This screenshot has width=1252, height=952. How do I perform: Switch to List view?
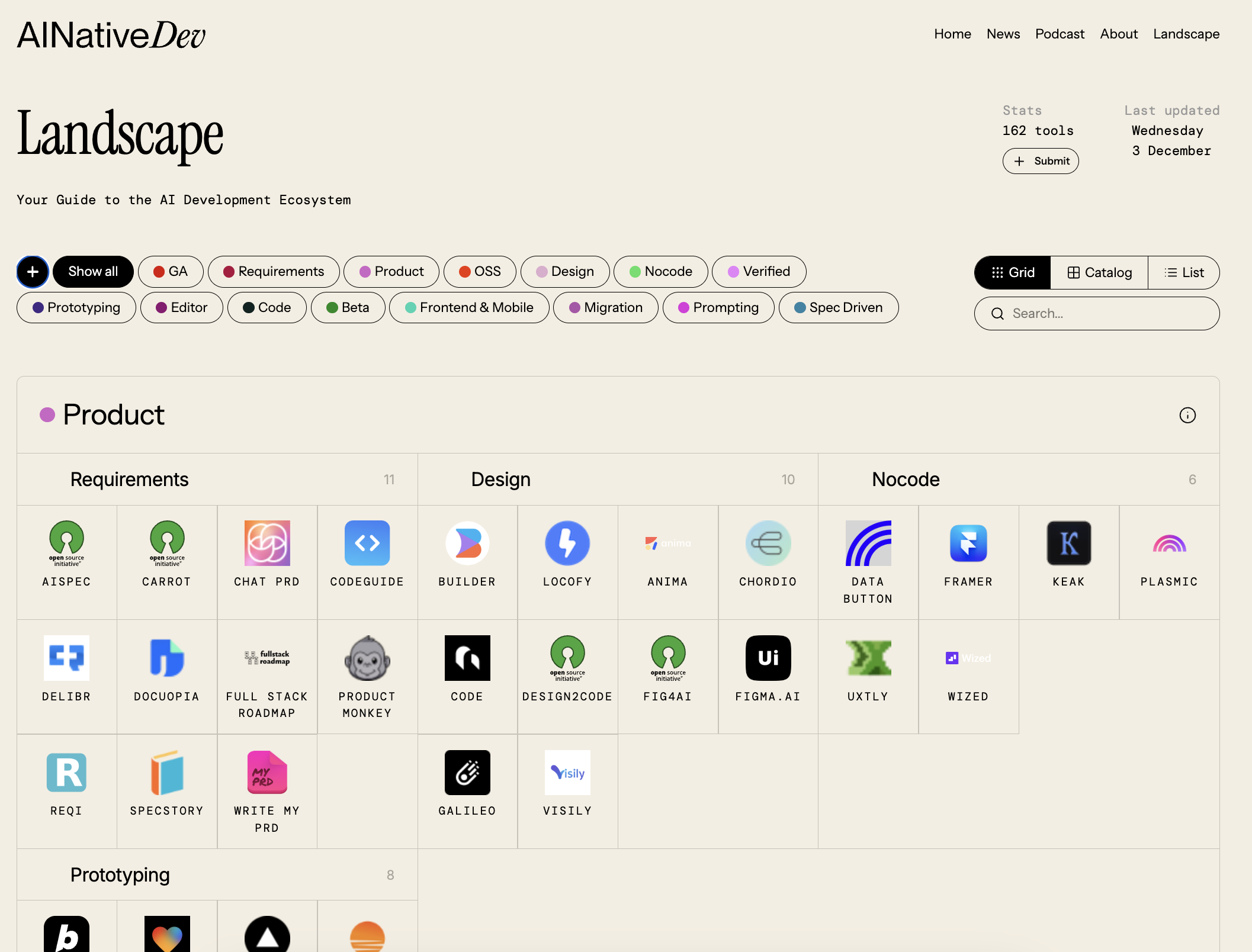click(1183, 272)
